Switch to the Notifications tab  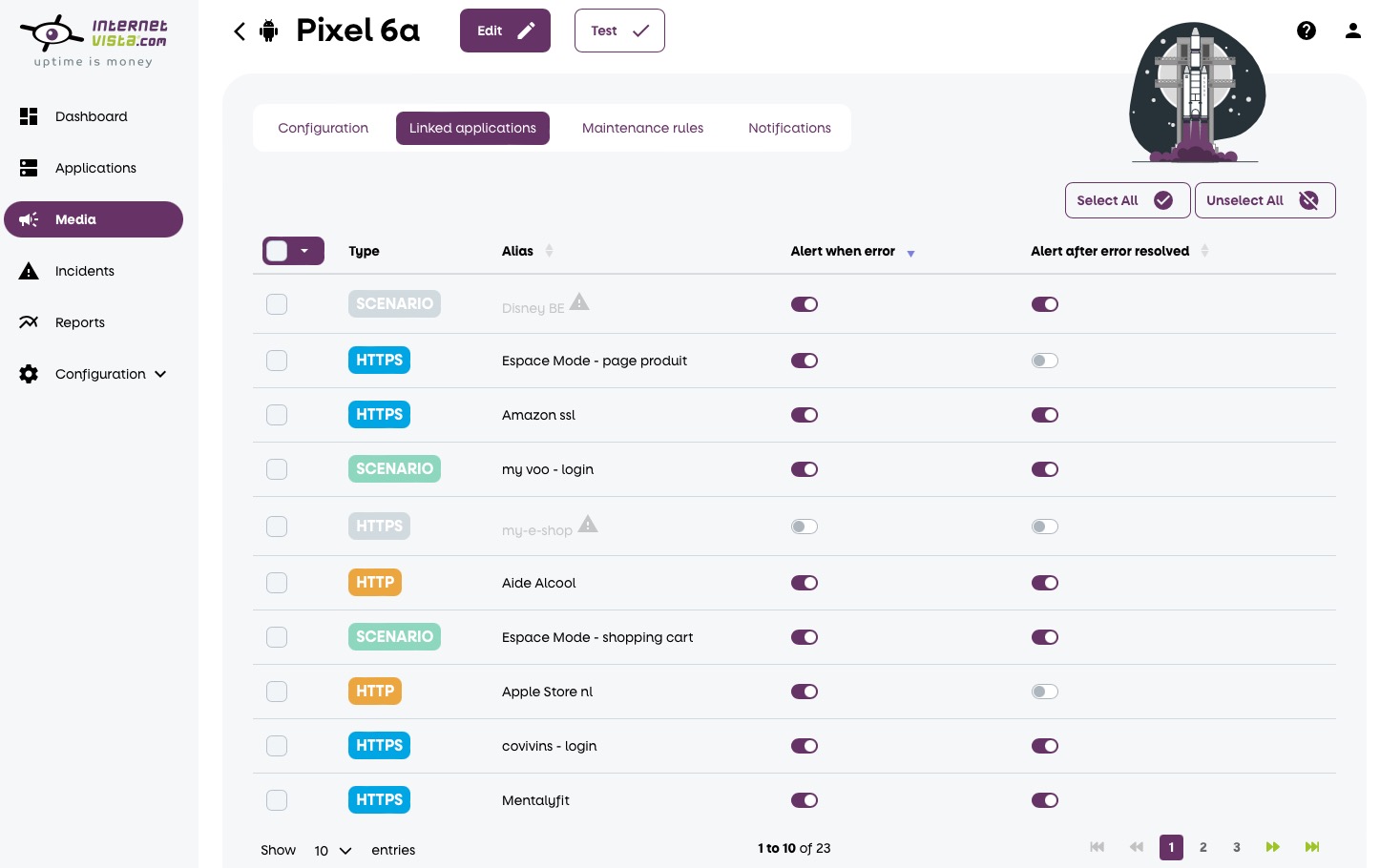[x=789, y=128]
